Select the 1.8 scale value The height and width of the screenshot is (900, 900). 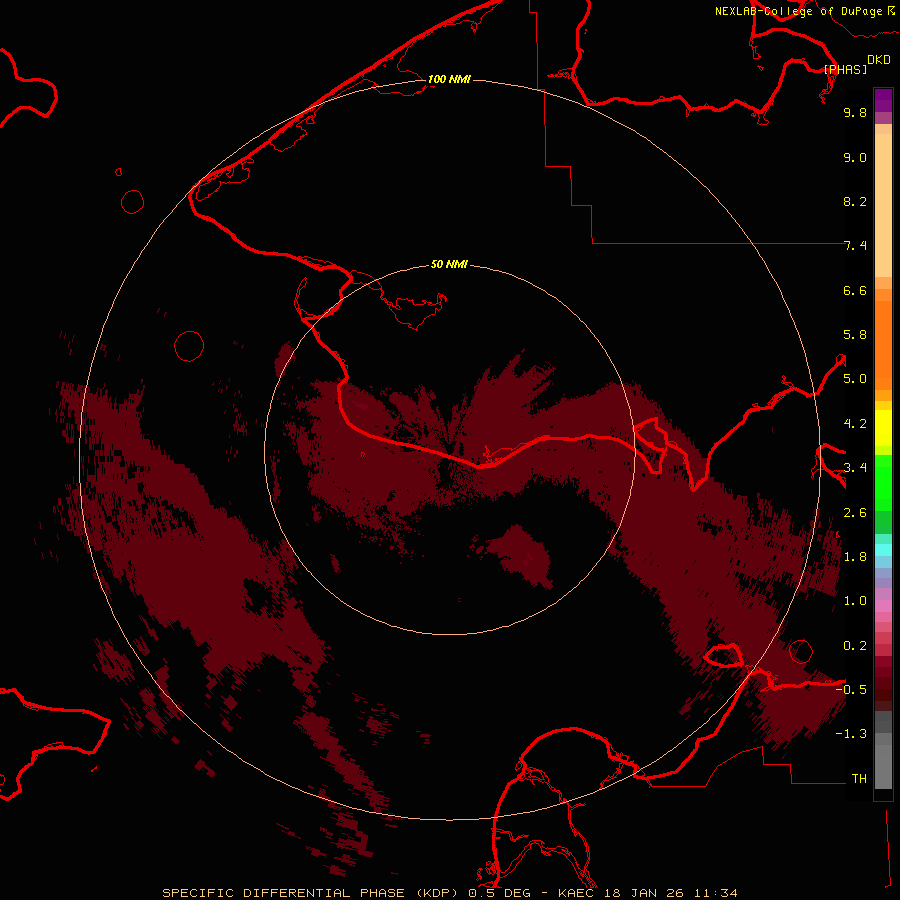(x=855, y=557)
